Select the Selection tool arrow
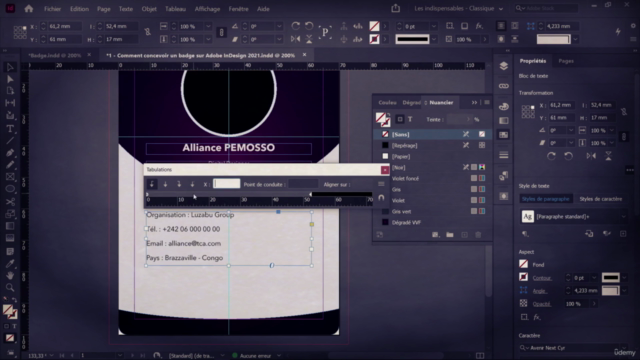Screen dimensions: 640x360 [x=10, y=67]
